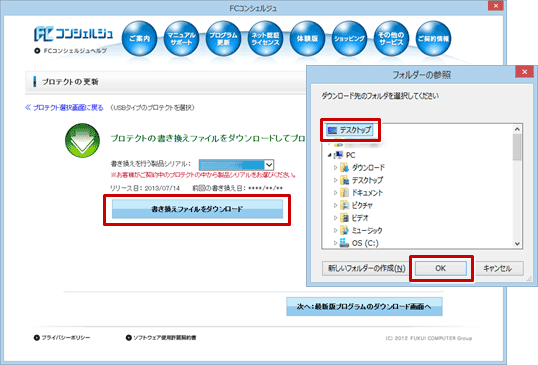Expand the OS (C:) drive node
This screenshot has height=365, width=538.
click(x=335, y=243)
